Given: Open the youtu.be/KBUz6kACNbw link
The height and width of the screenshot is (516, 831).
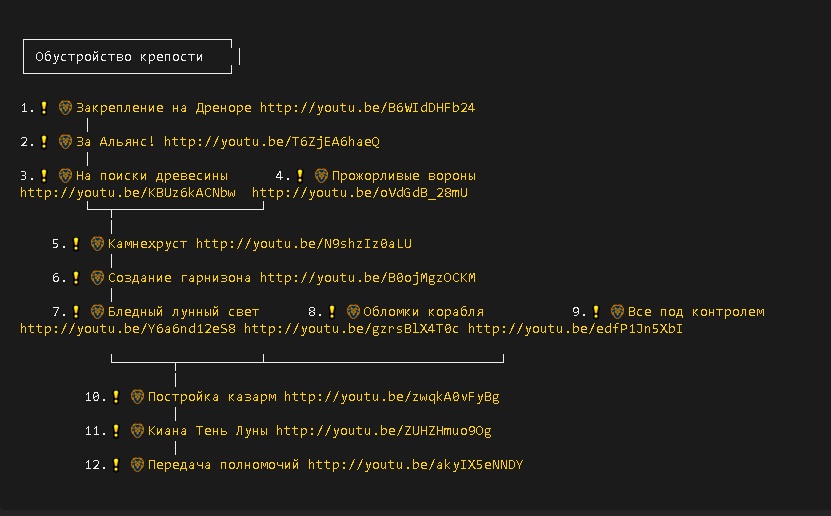Looking at the screenshot, I should click(x=127, y=193).
